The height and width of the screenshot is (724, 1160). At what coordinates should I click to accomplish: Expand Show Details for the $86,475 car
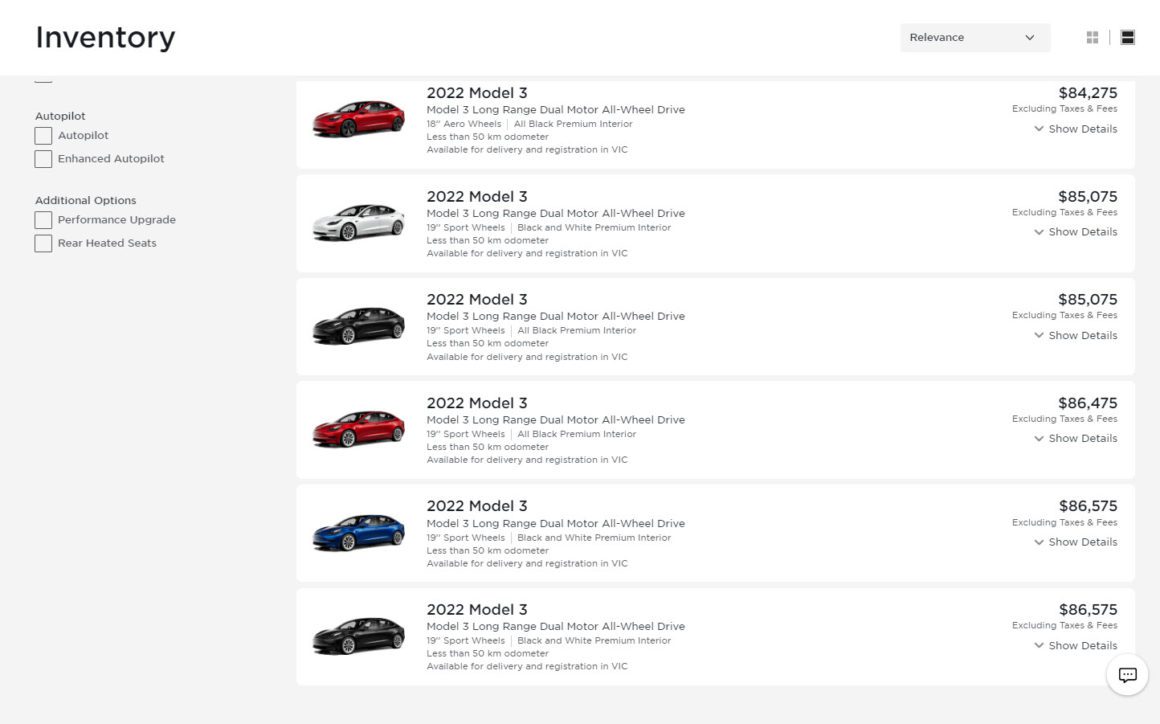(x=1076, y=439)
